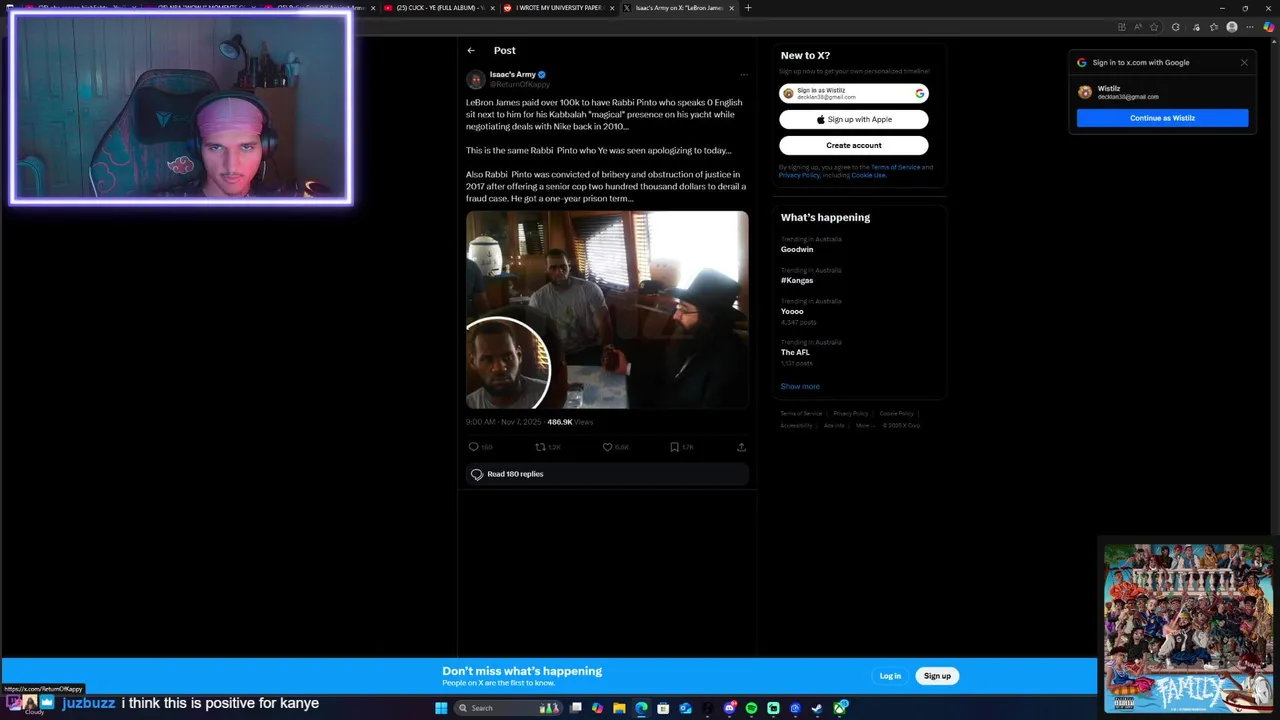Open the LeBron and Rabbi tweet image
Image resolution: width=1280 pixels, height=720 pixels.
point(607,310)
